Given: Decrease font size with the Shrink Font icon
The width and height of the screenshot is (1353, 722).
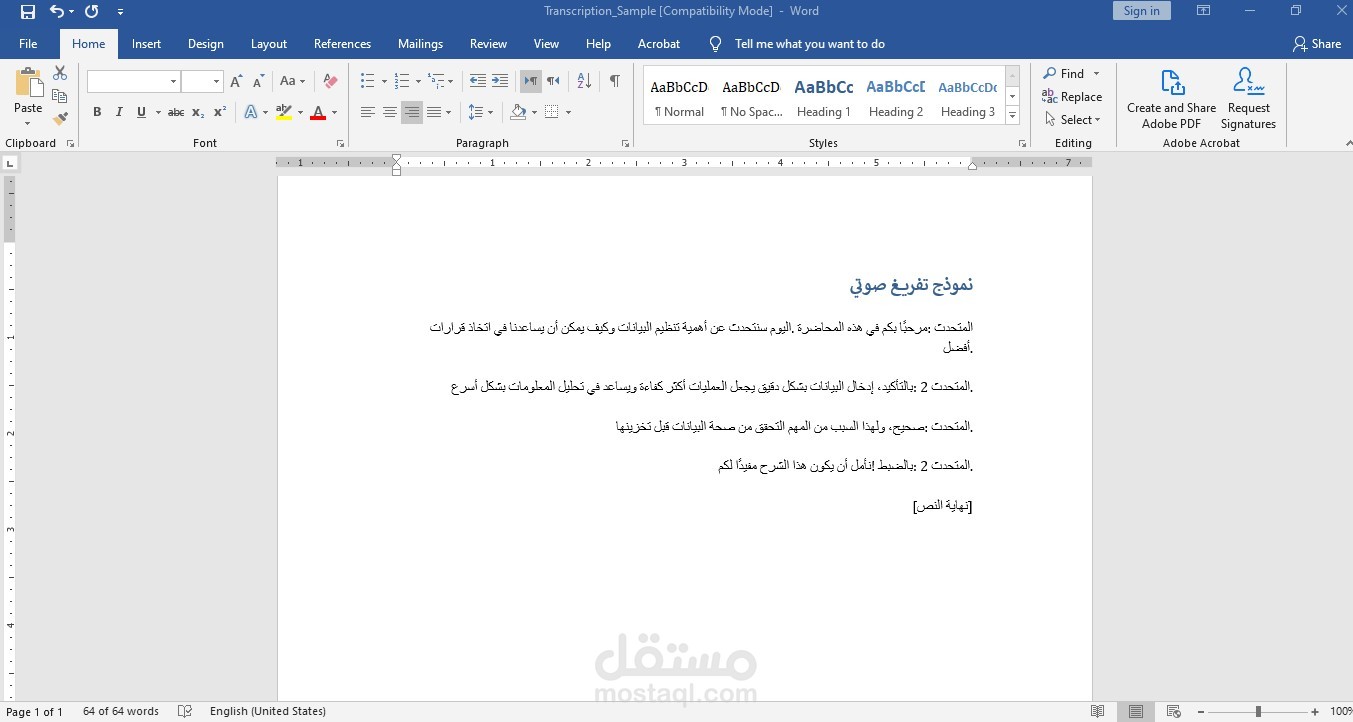Looking at the screenshot, I should pos(258,81).
